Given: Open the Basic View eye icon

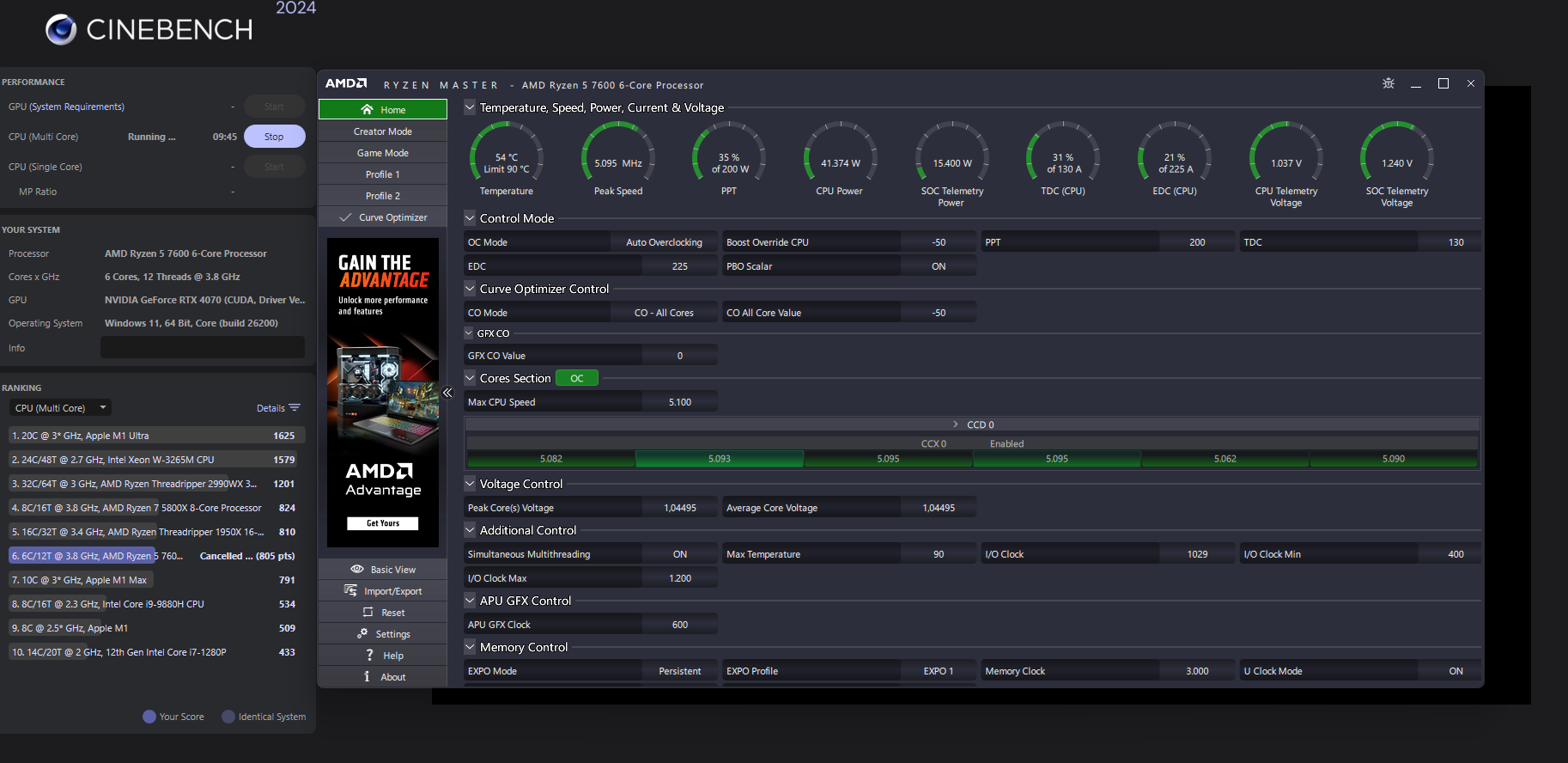Looking at the screenshot, I should (x=357, y=569).
